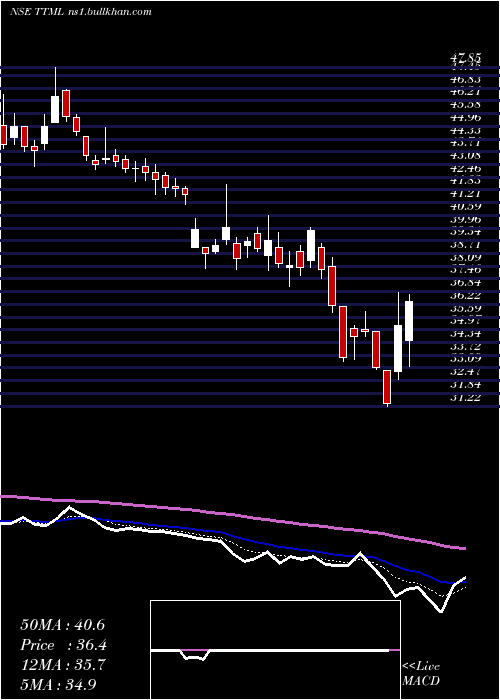The image size is (500, 700).
Task: Click the MACD indicator panel box
Action: coord(275,650)
